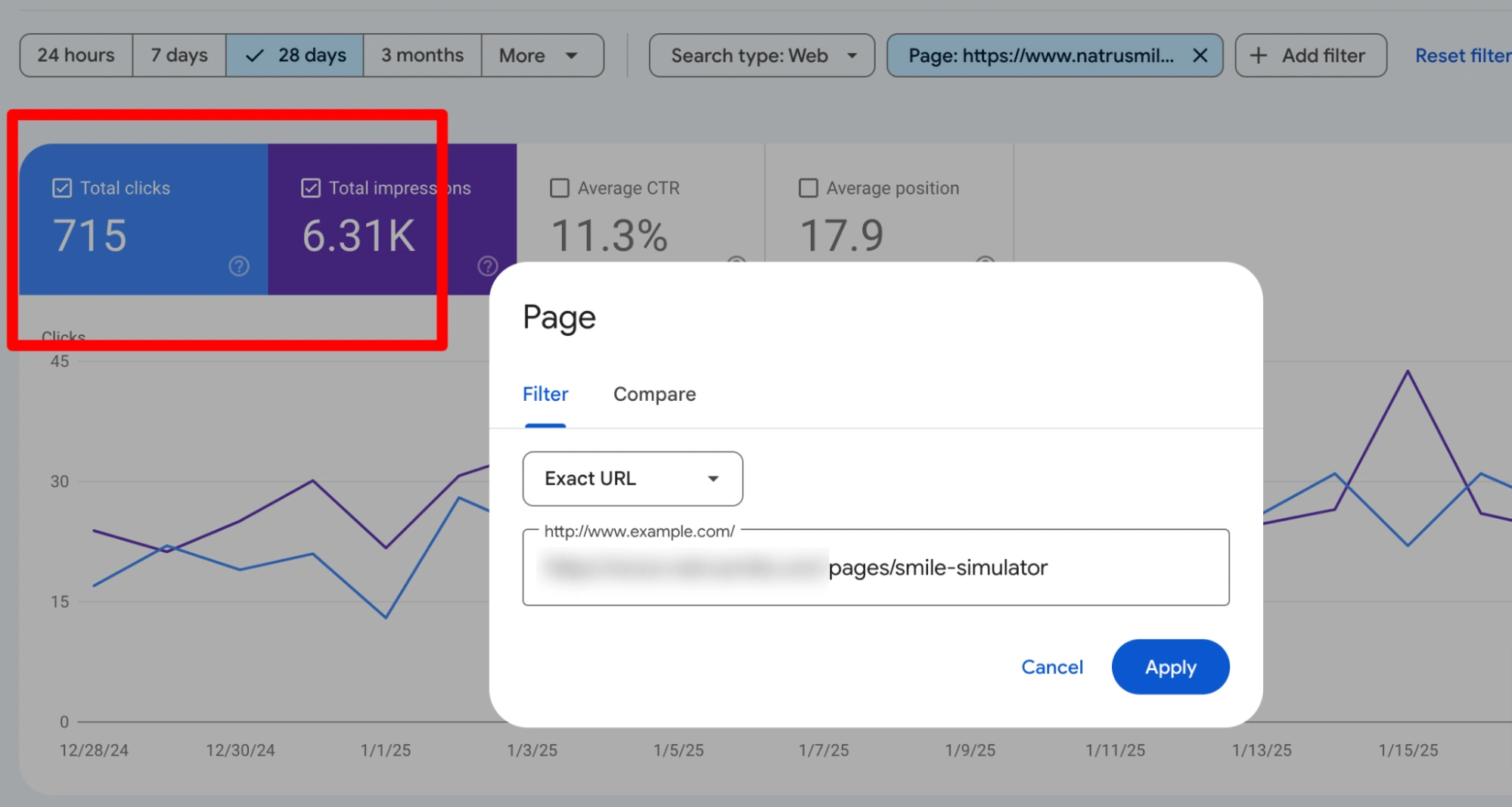
Task: Click the 12/28/24 date label on chart
Action: click(x=94, y=750)
